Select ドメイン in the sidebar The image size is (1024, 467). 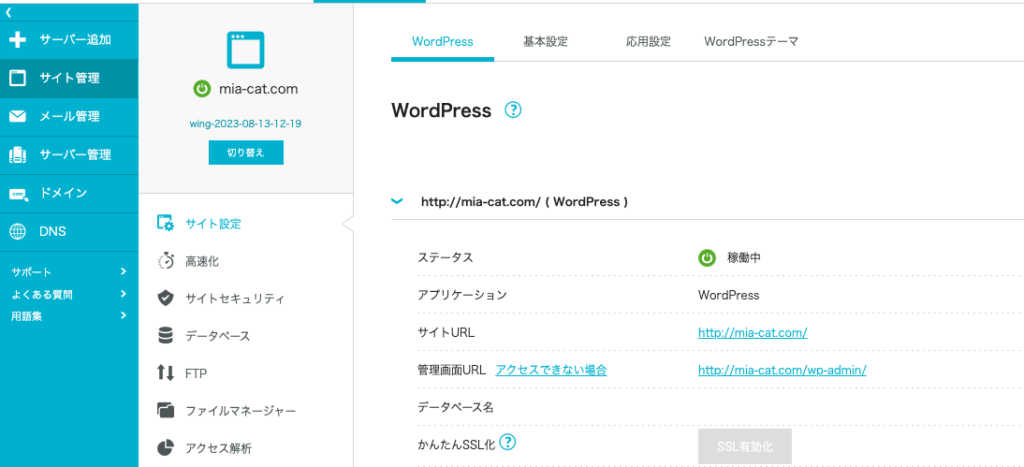click(x=69, y=193)
